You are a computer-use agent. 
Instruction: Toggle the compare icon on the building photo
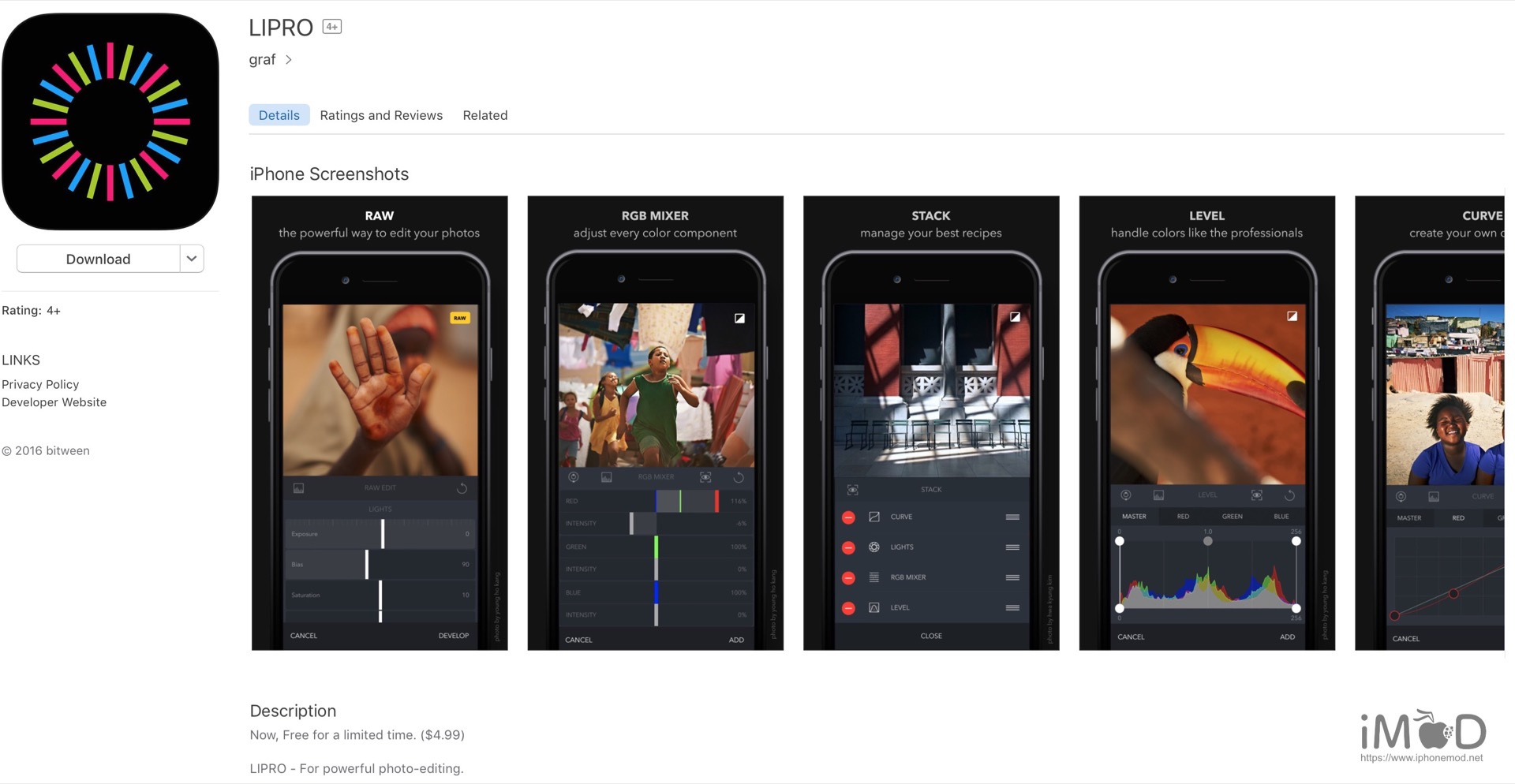click(x=1015, y=317)
